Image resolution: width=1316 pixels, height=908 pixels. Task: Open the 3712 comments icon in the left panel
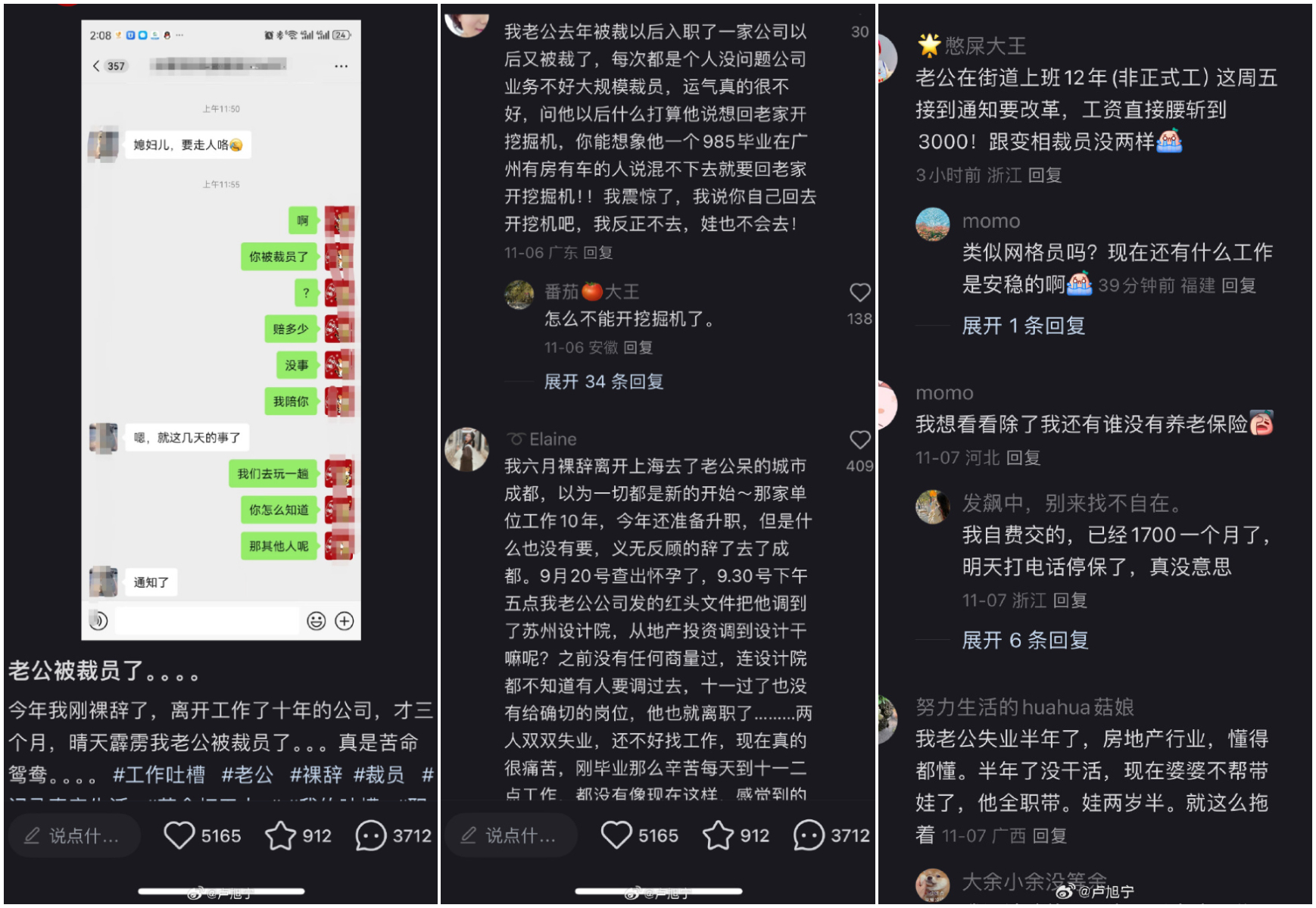click(x=371, y=835)
